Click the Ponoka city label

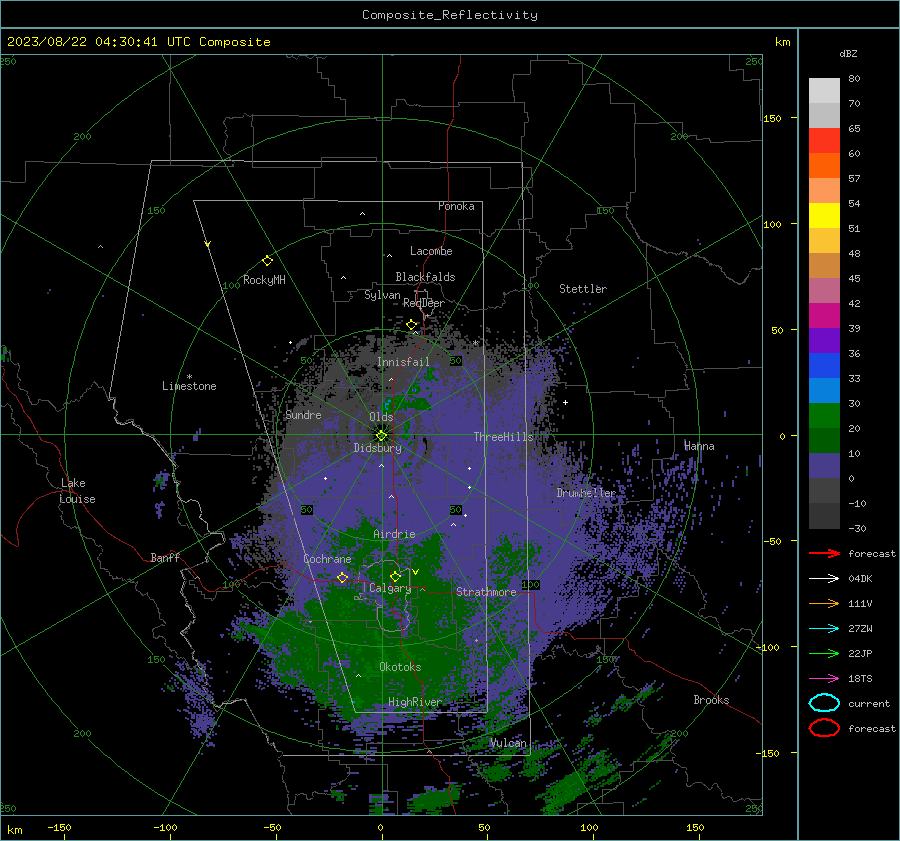coord(456,206)
